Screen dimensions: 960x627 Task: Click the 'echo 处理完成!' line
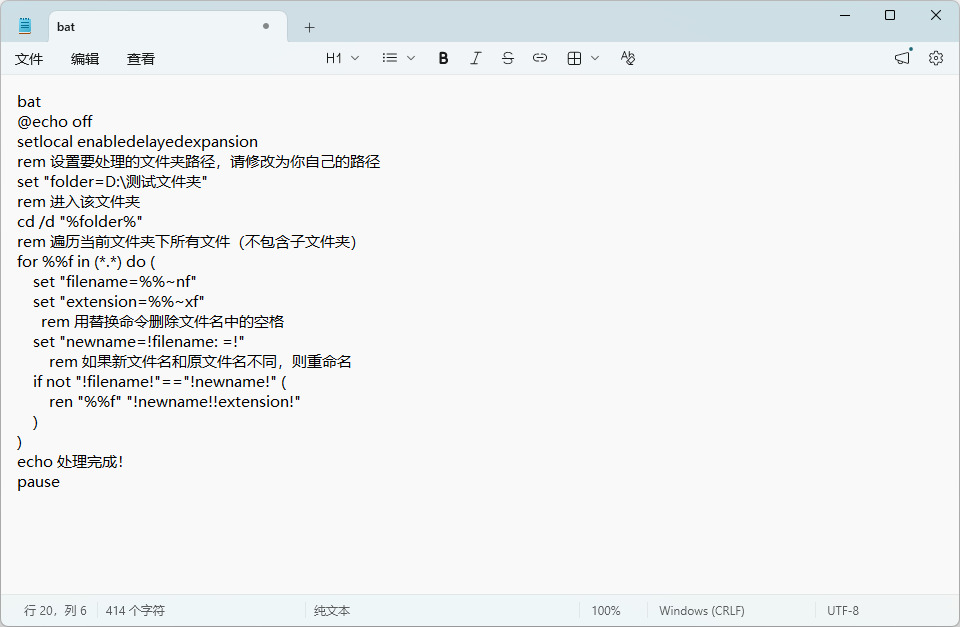pos(70,462)
